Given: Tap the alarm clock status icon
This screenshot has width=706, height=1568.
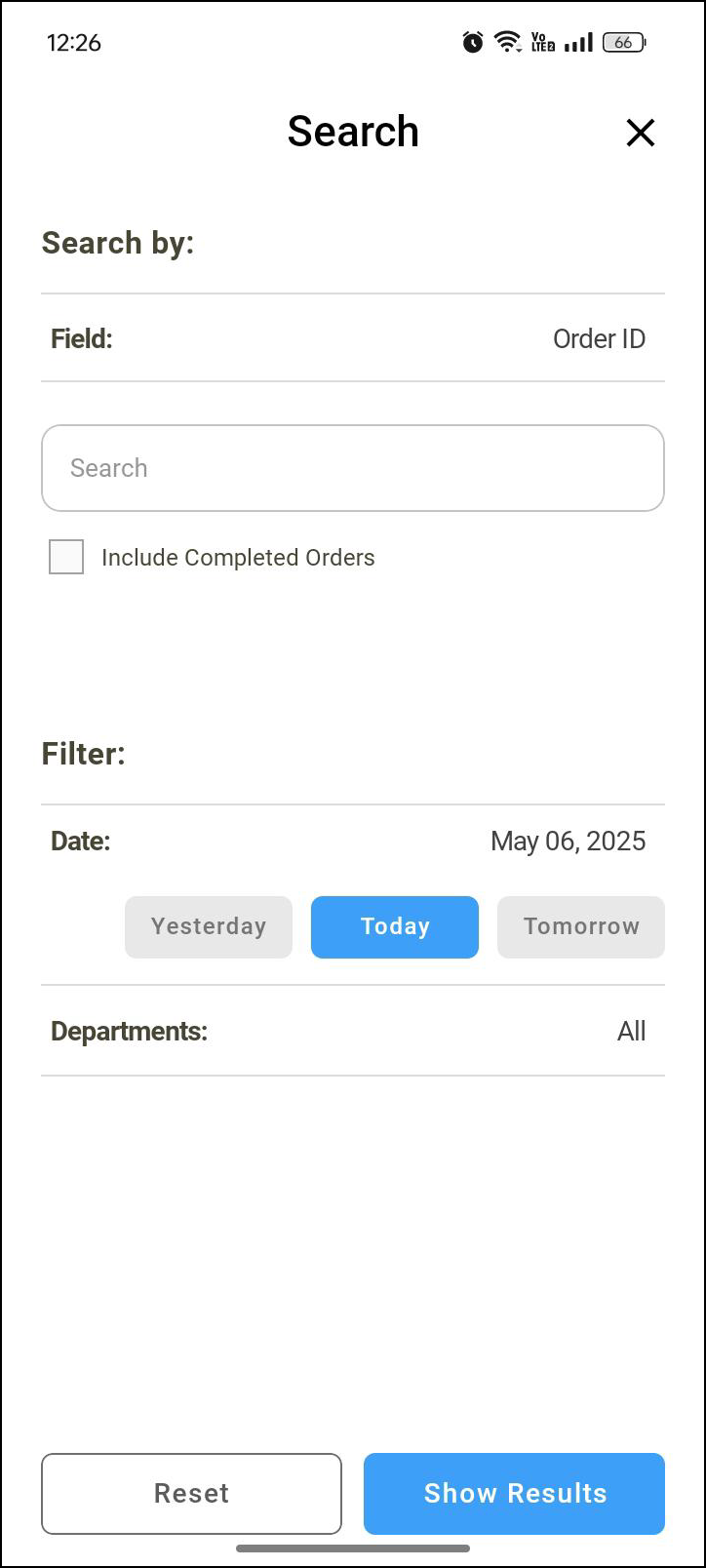Looking at the screenshot, I should [x=473, y=42].
